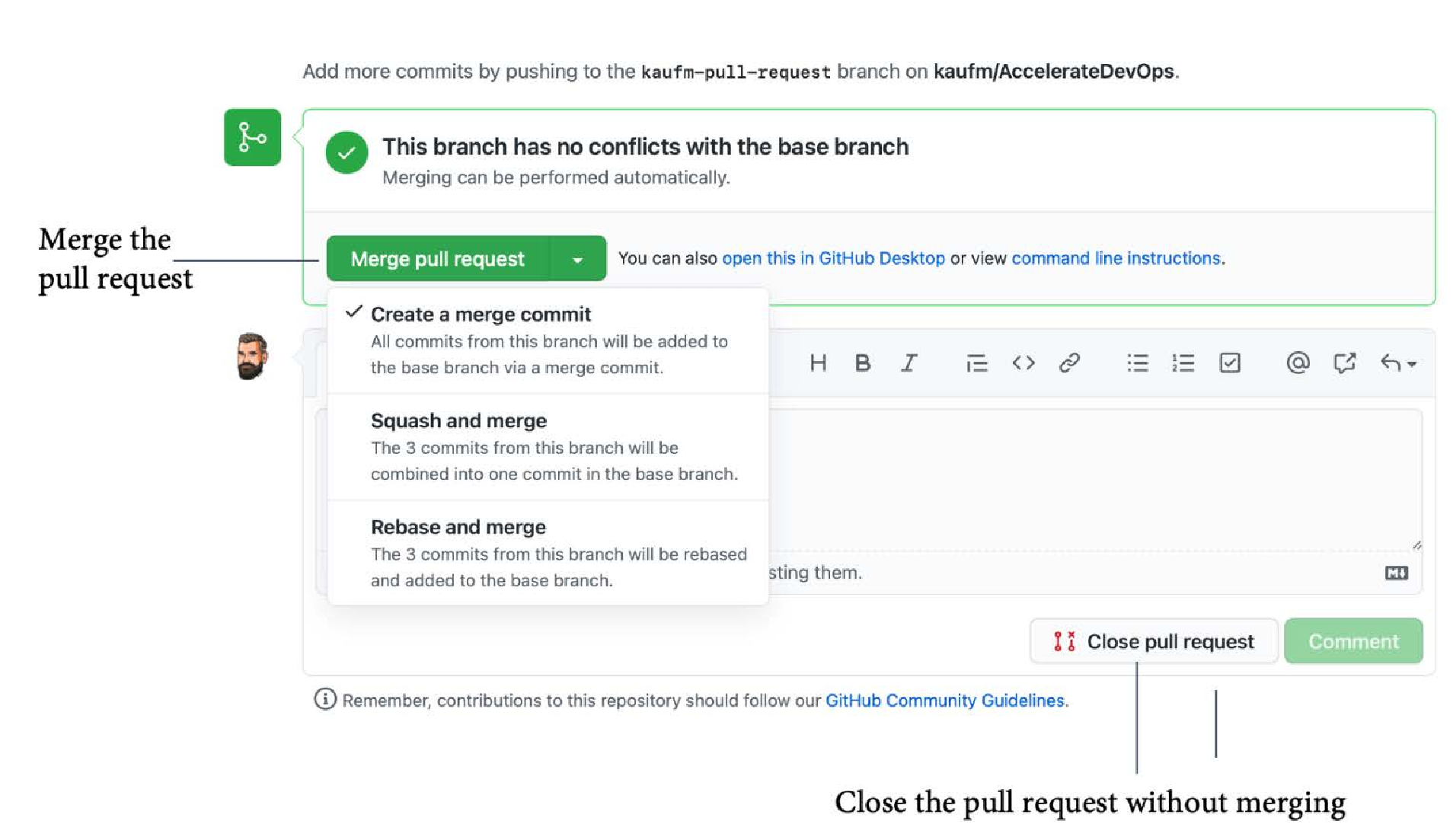Click Merge pull request button
Image resolution: width=1453 pixels, height=840 pixels.
click(438, 259)
